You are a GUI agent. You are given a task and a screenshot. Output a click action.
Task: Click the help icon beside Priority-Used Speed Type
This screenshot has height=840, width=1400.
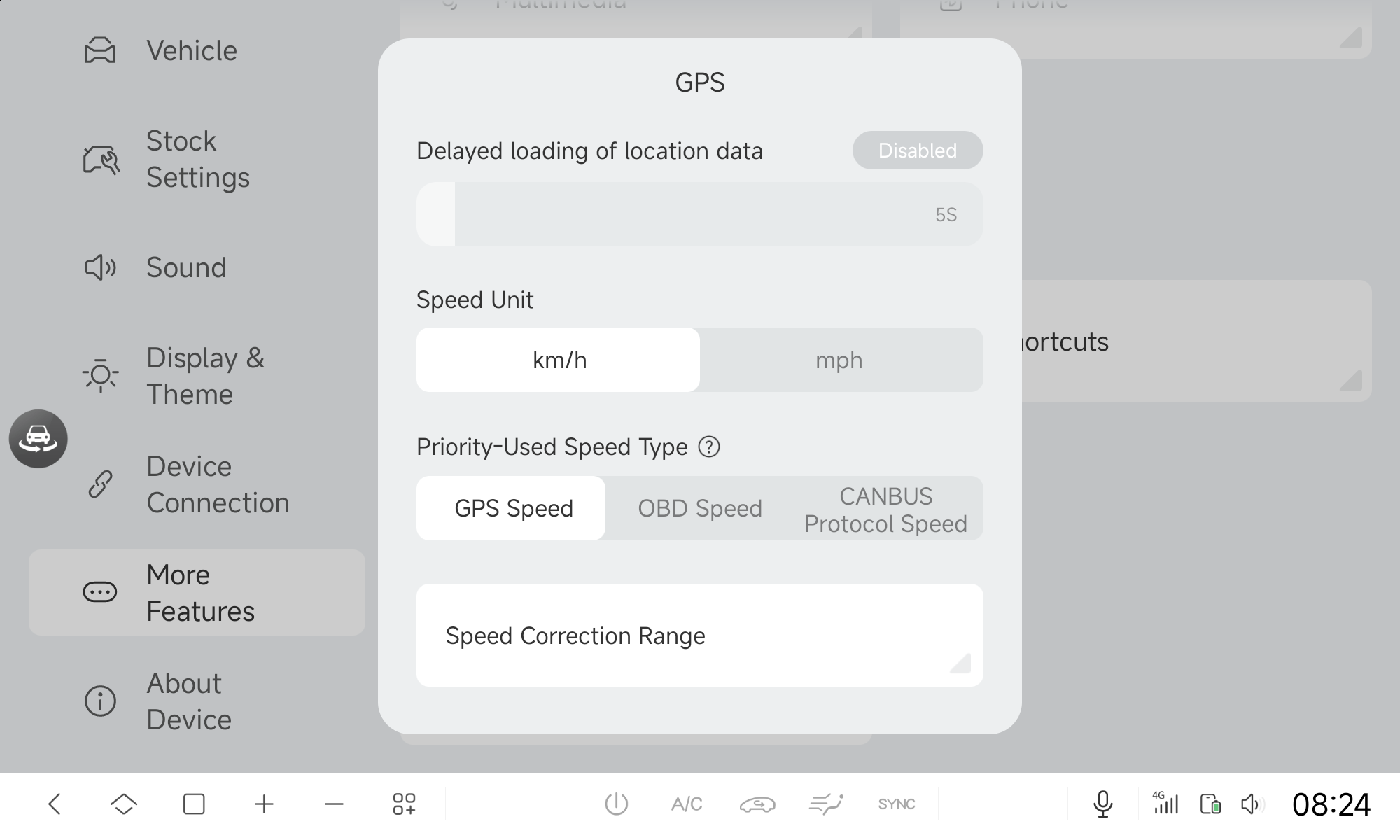(709, 447)
